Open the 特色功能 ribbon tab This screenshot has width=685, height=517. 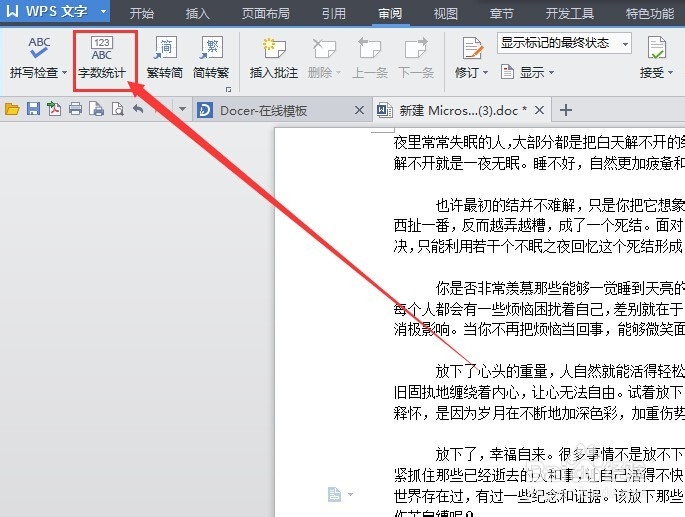click(650, 14)
